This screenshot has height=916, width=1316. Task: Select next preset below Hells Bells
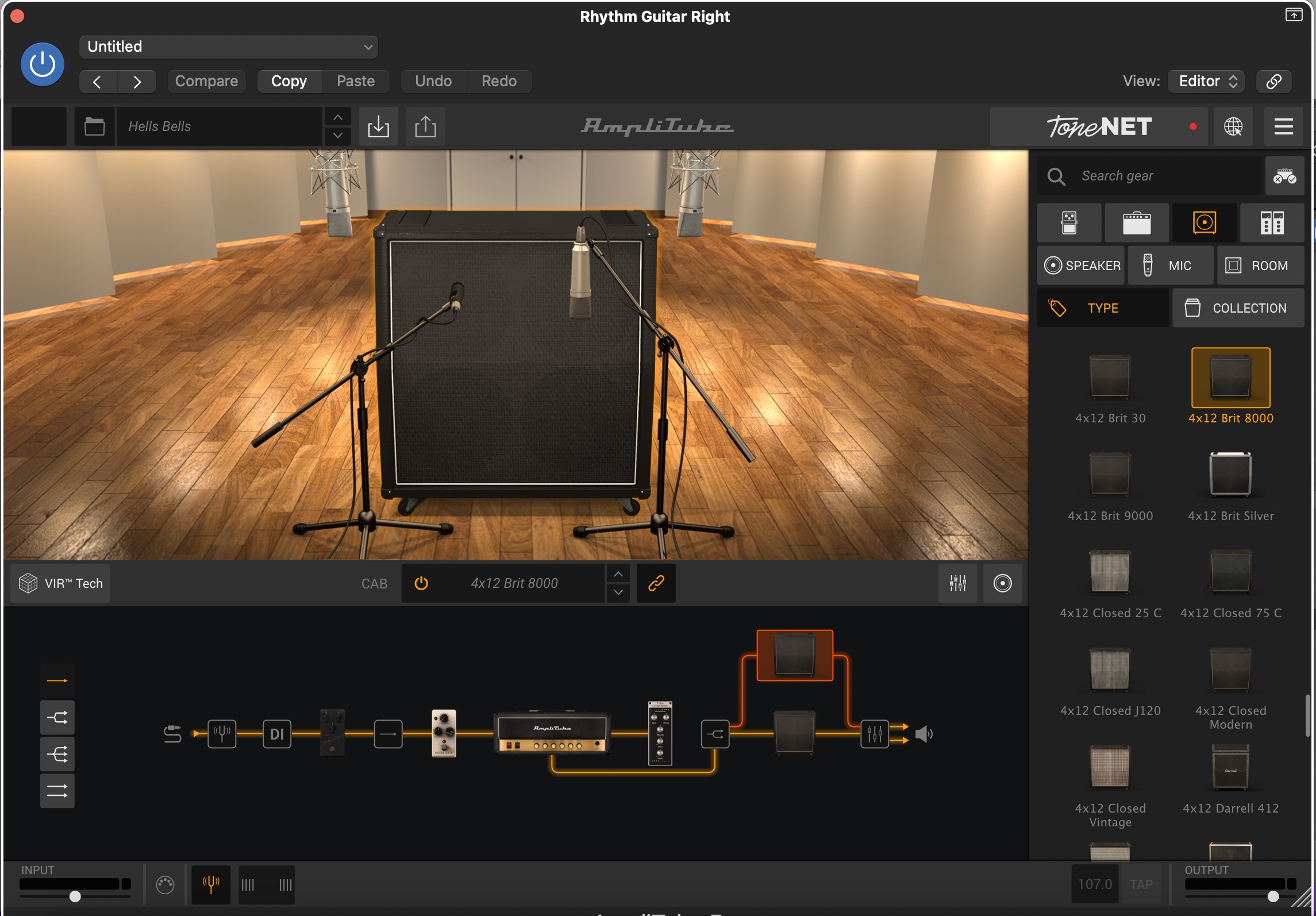coord(338,136)
